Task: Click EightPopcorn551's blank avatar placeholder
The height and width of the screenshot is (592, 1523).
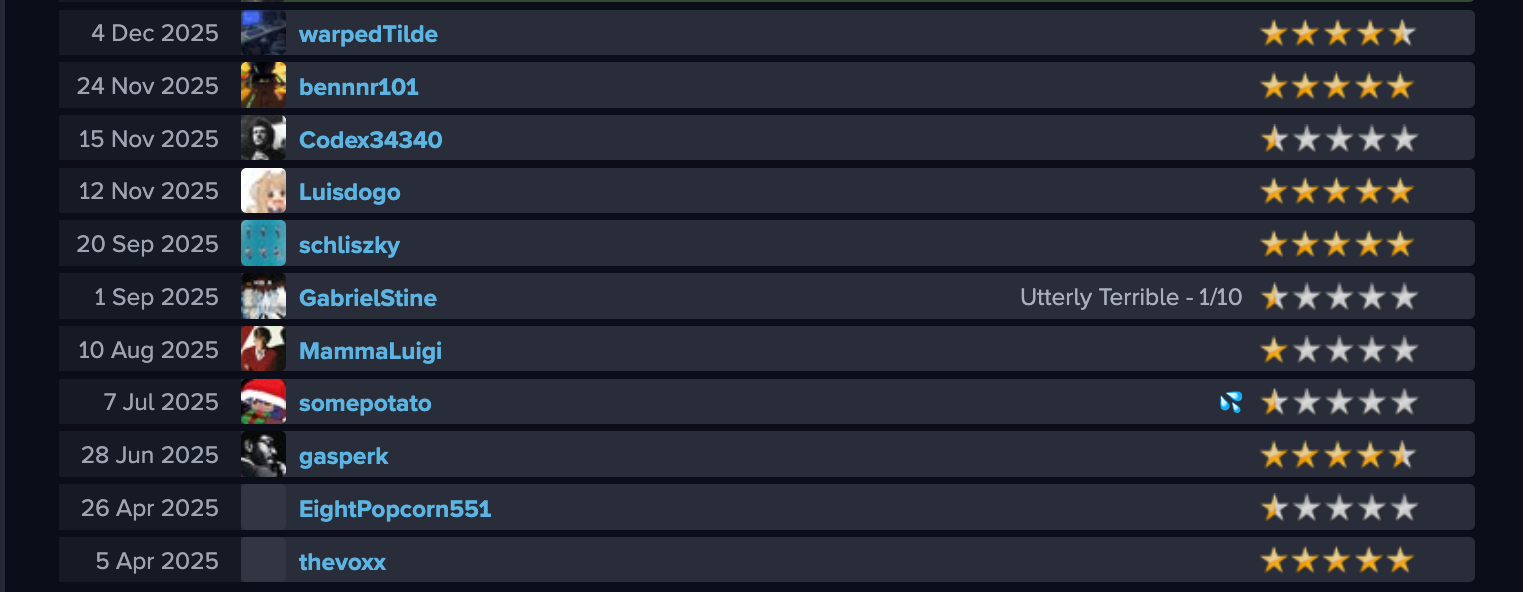Action: coord(263,508)
